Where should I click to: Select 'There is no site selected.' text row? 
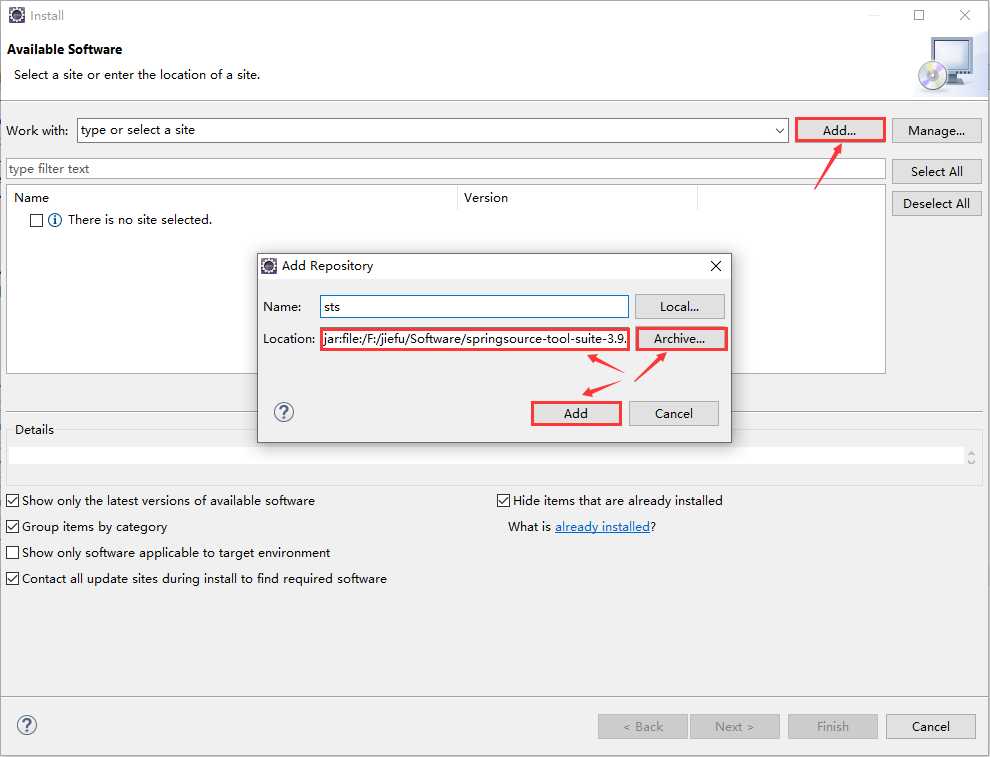click(140, 220)
